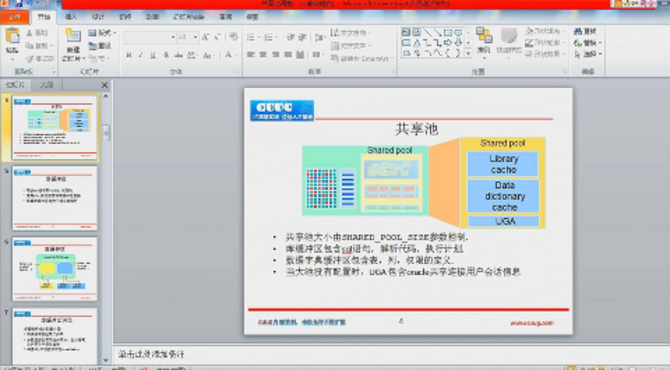Toggle Italic formatting

click(141, 55)
